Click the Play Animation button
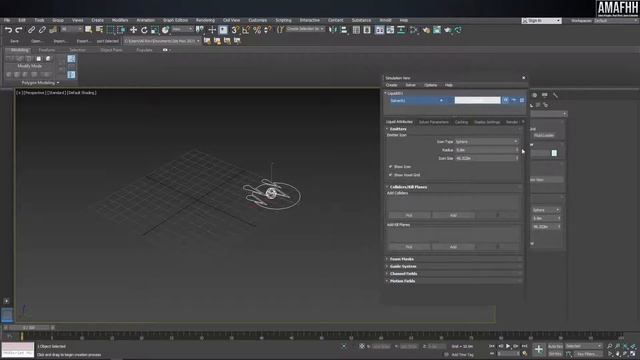The width and height of the screenshot is (640, 360). (x=508, y=346)
